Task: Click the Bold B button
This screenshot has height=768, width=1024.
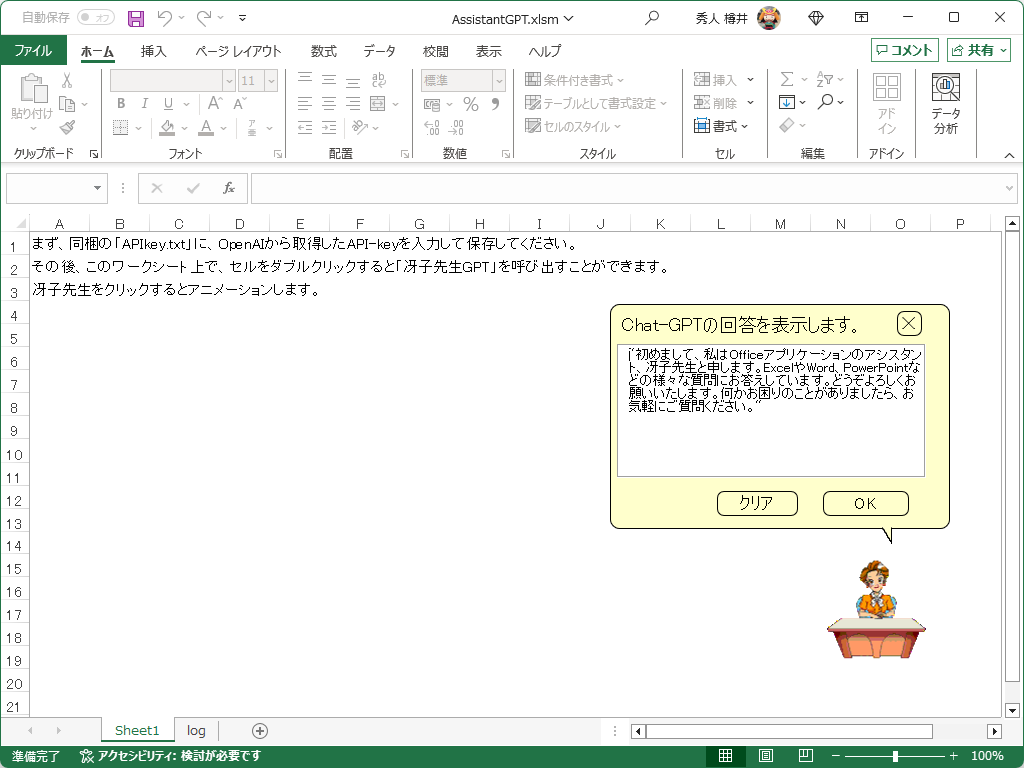Action: pyautogui.click(x=121, y=103)
